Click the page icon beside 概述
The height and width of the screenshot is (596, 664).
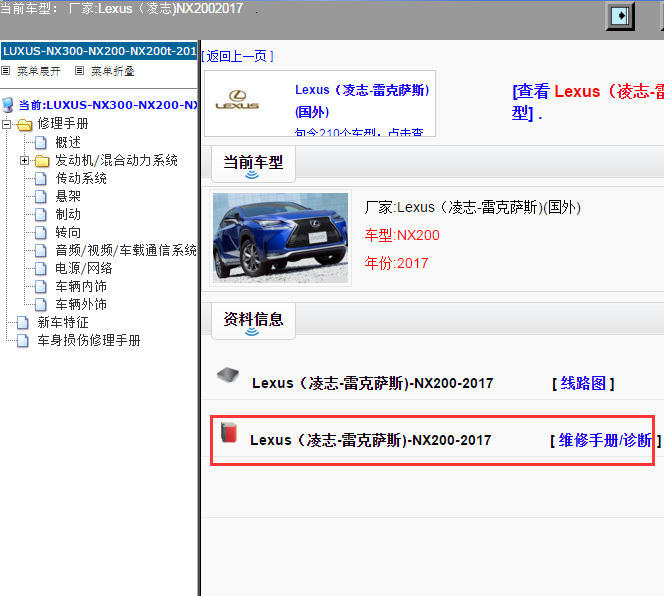click(x=42, y=142)
